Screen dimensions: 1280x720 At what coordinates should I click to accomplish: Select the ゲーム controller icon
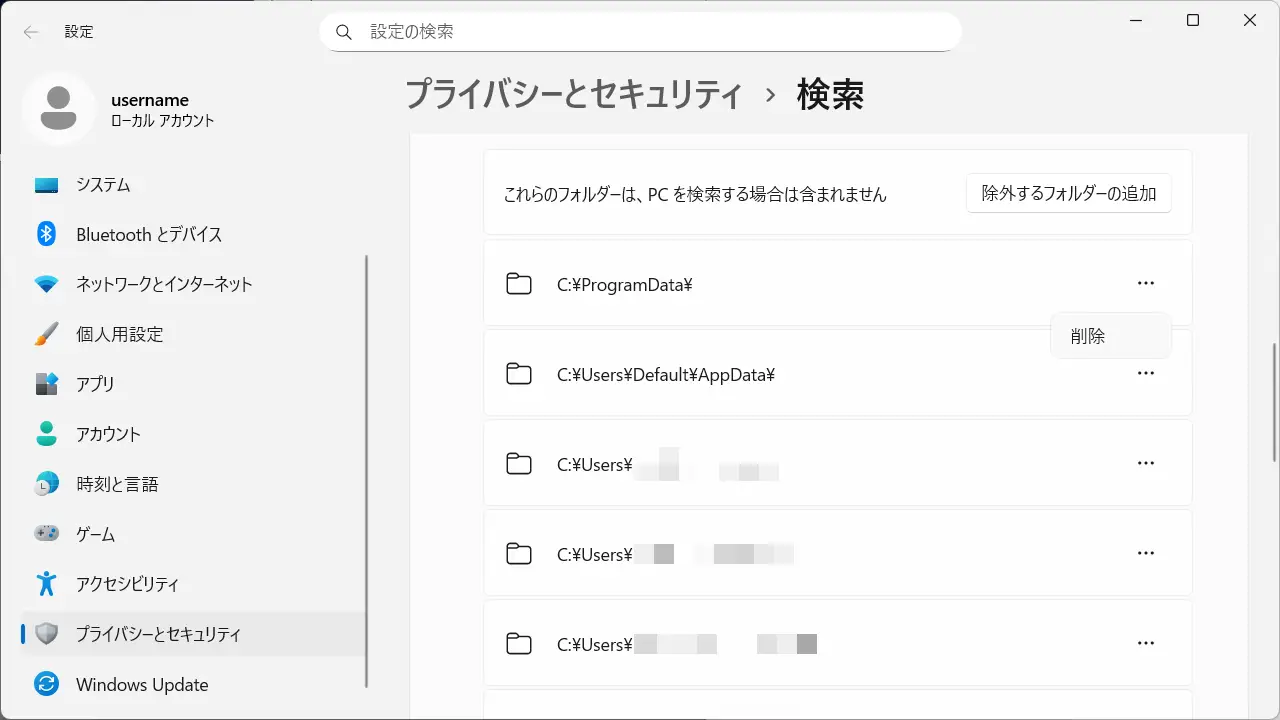(47, 534)
